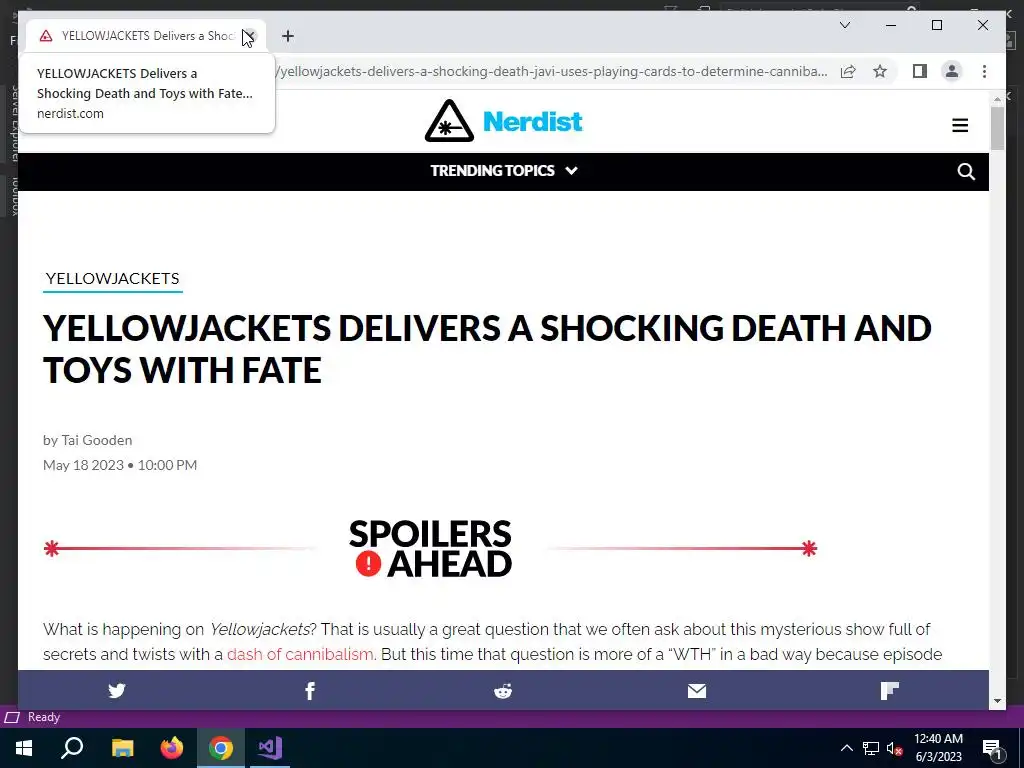The width and height of the screenshot is (1024, 768).
Task: Share article on Flipboard
Action: click(889, 690)
